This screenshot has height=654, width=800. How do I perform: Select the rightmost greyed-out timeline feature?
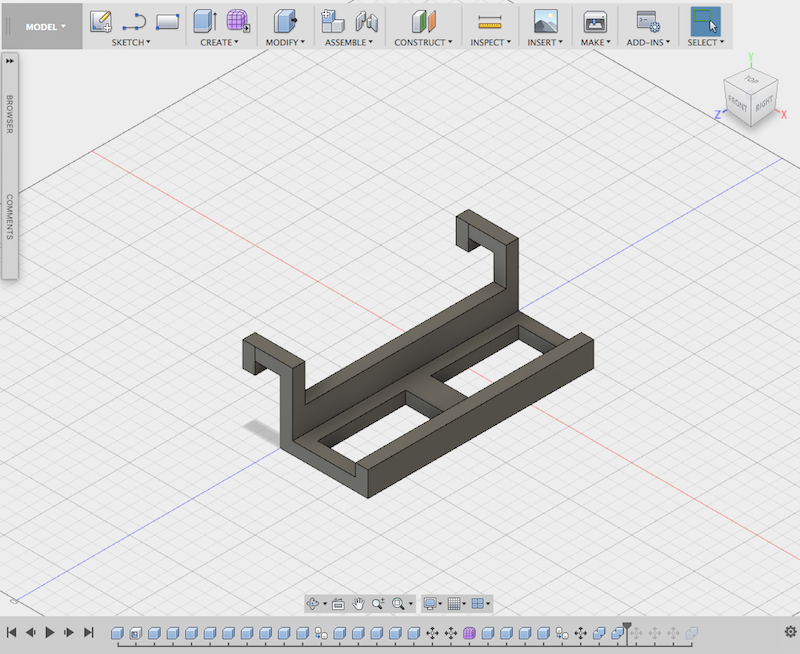(x=691, y=633)
